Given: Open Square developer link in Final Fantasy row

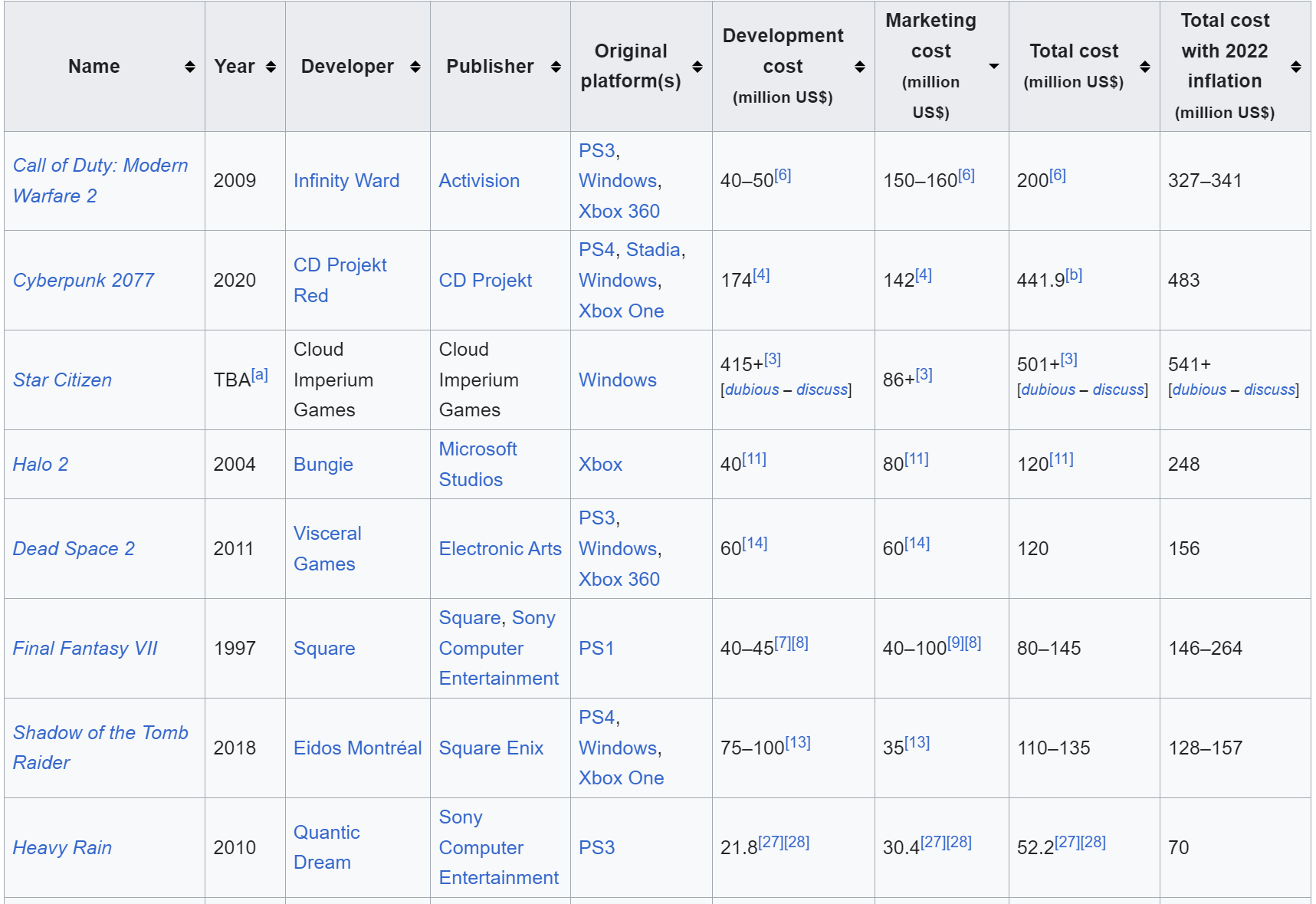Looking at the screenshot, I should pyautogui.click(x=324, y=649).
